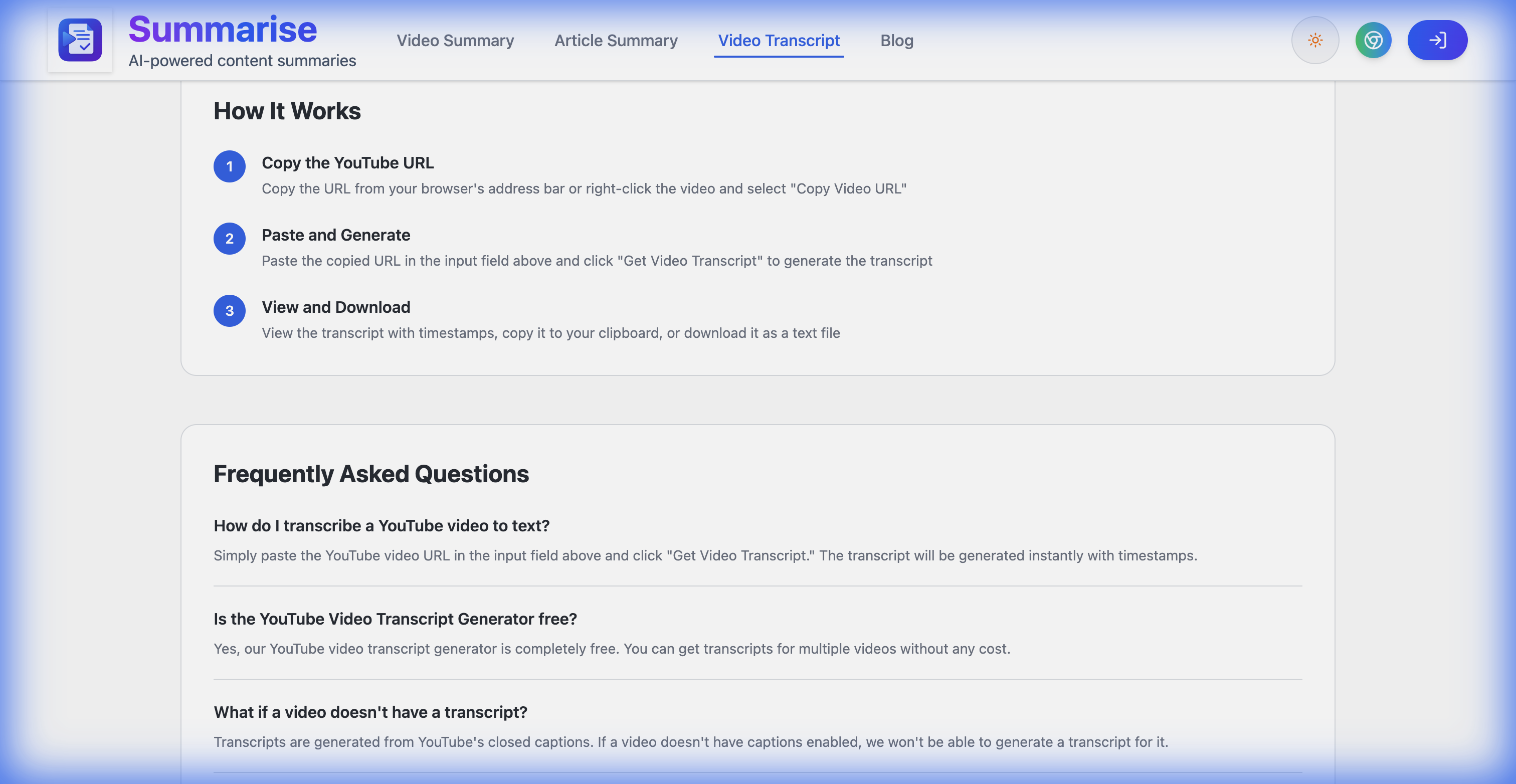Click the 'Frequently Asked Questions' heading
The width and height of the screenshot is (1516, 784).
click(371, 474)
